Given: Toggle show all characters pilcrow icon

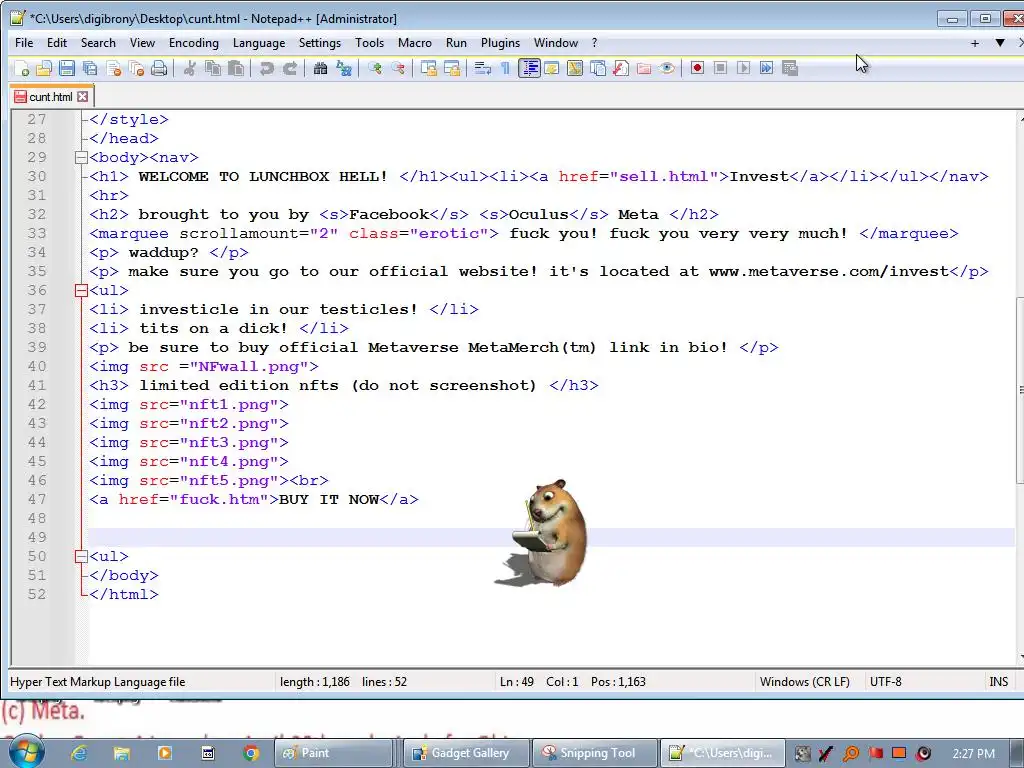Looking at the screenshot, I should click(505, 68).
